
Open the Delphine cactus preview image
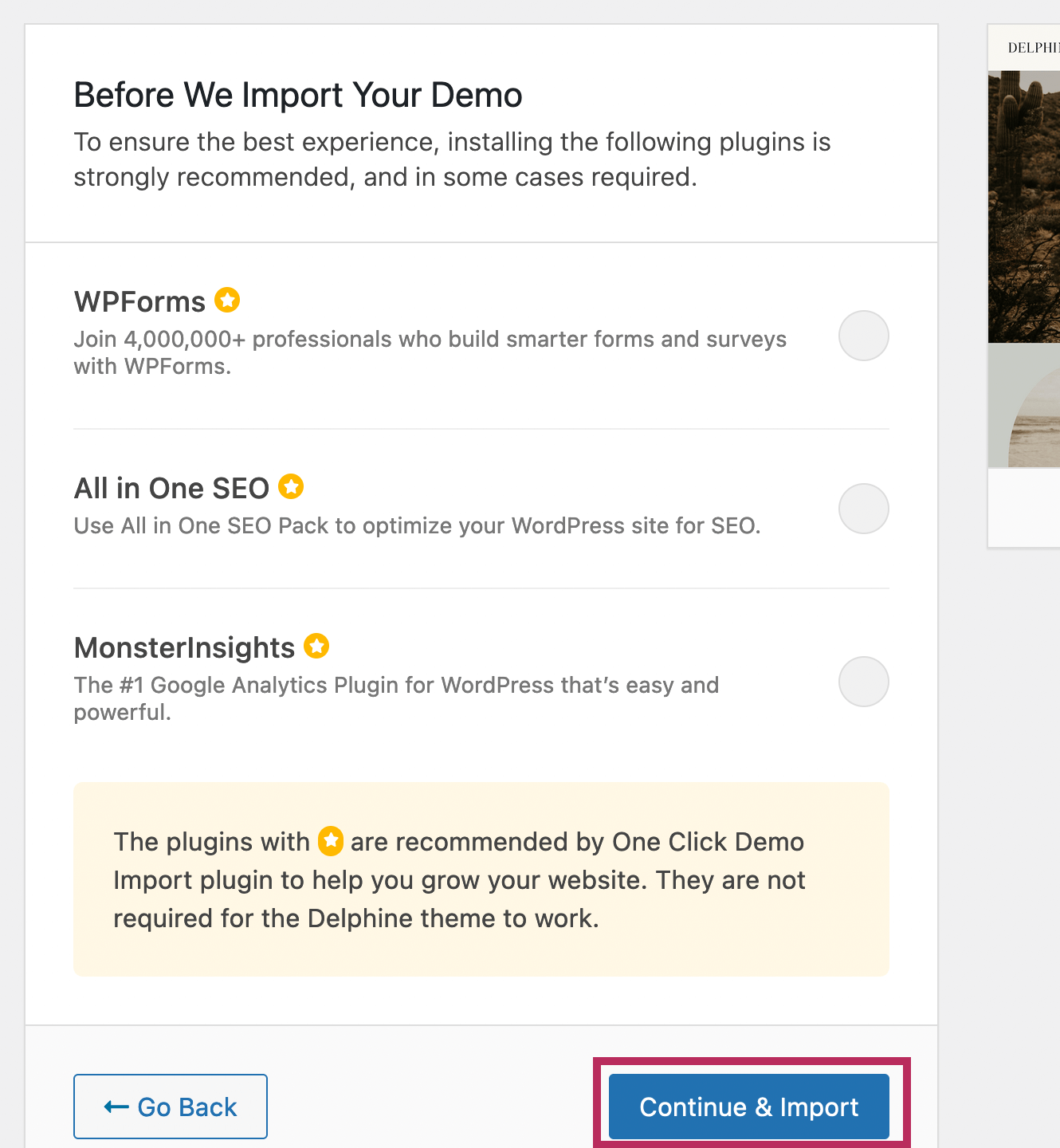(1025, 207)
